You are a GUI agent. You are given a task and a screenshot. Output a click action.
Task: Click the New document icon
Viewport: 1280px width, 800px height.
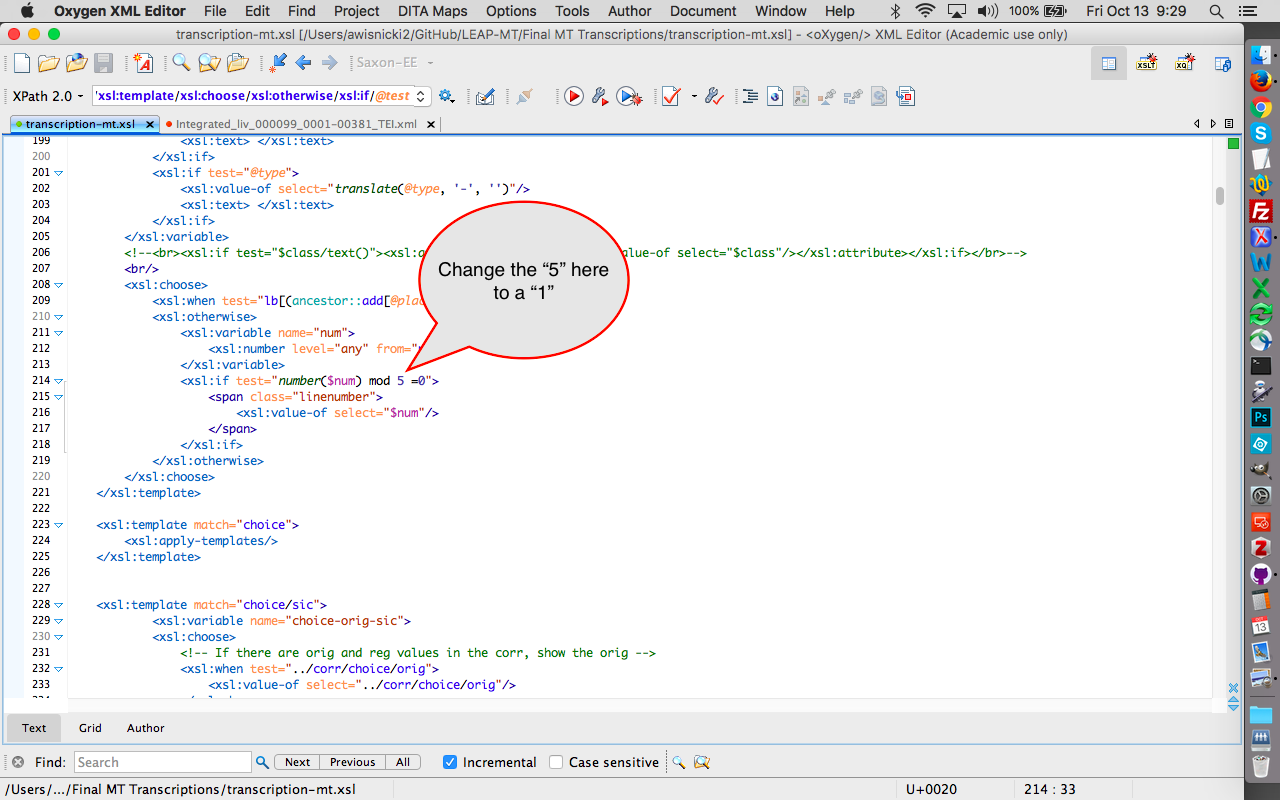point(22,63)
